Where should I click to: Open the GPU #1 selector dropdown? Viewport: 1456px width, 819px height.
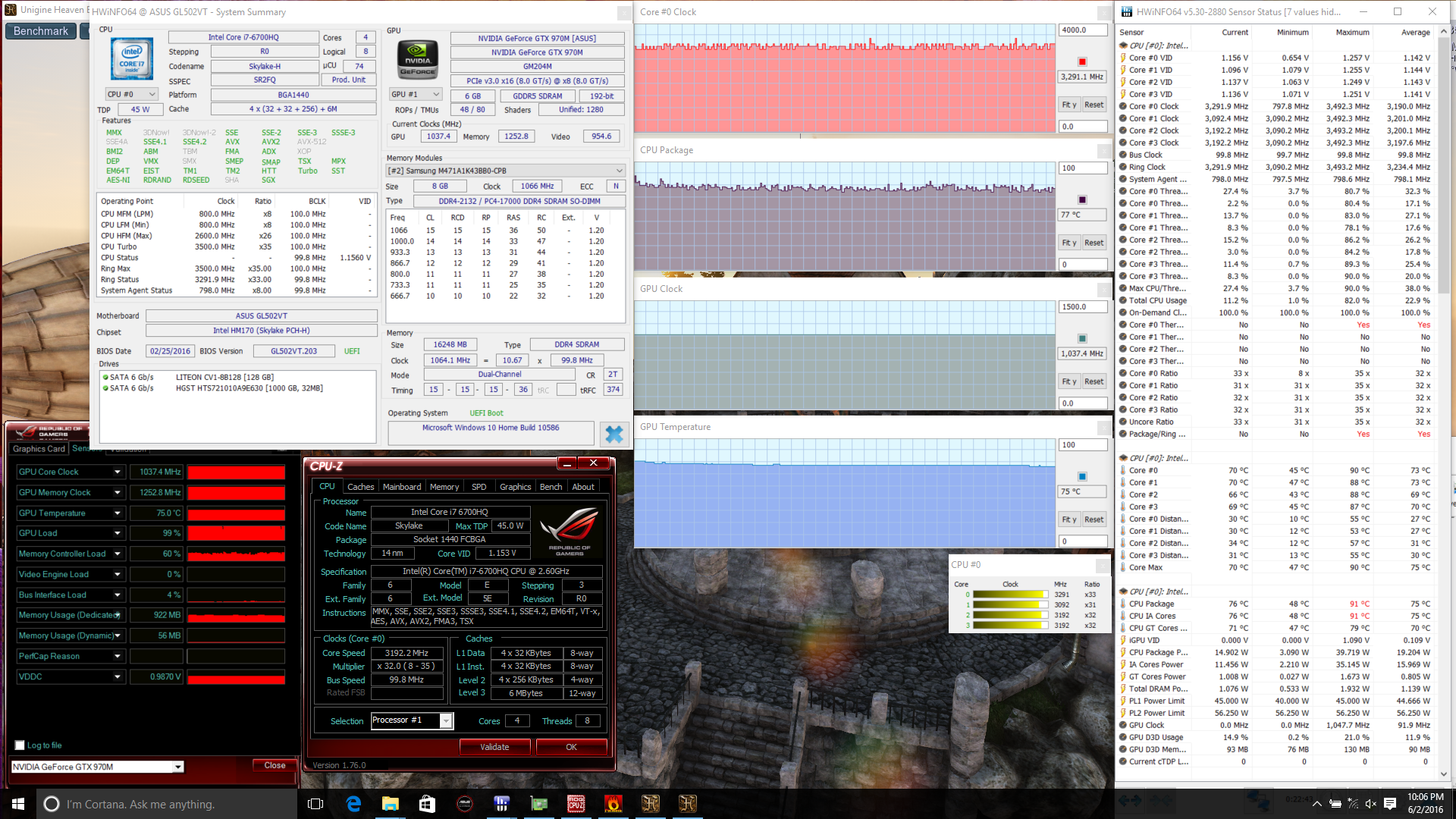coord(415,95)
